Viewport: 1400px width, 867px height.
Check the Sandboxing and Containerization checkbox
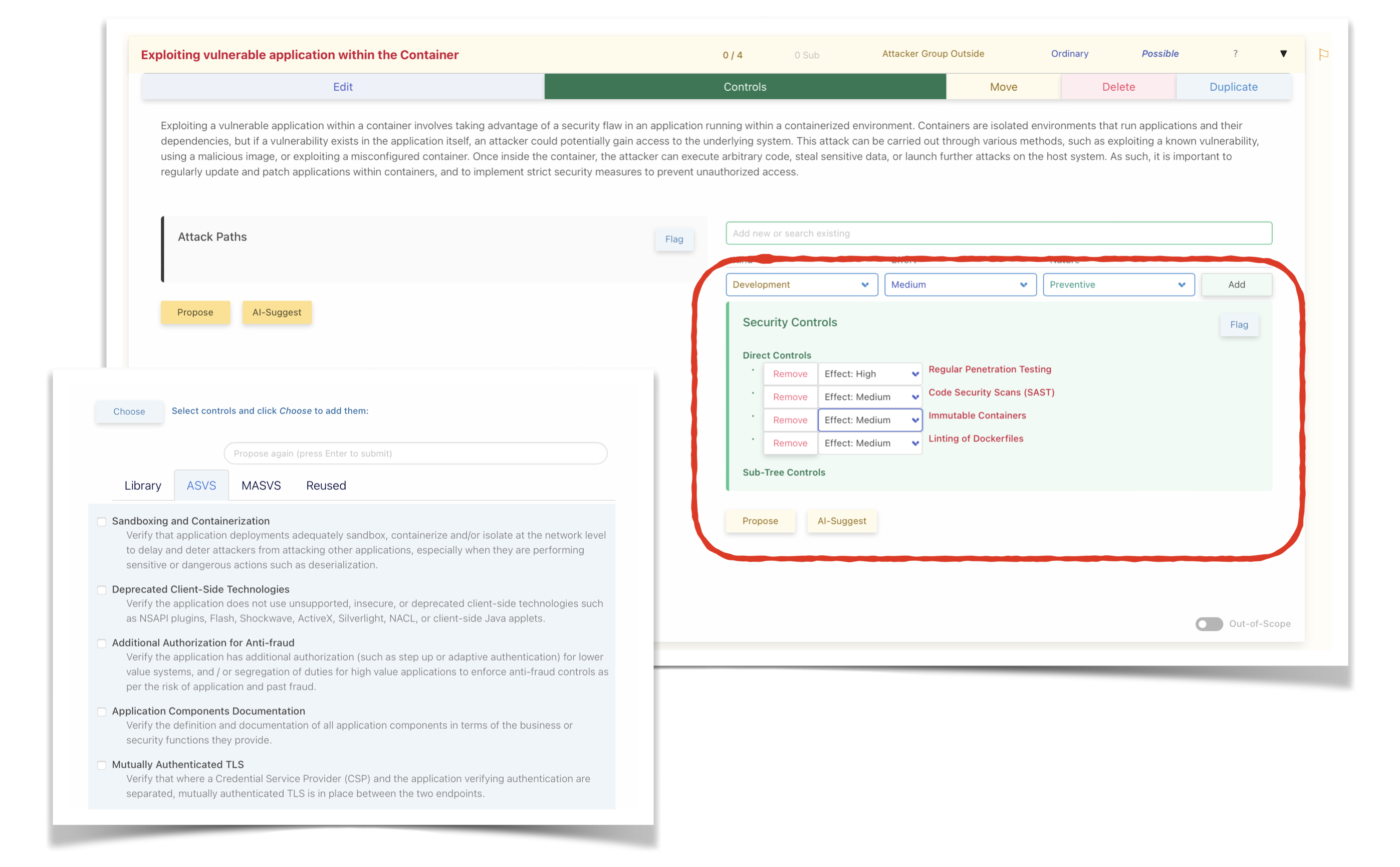(102, 521)
